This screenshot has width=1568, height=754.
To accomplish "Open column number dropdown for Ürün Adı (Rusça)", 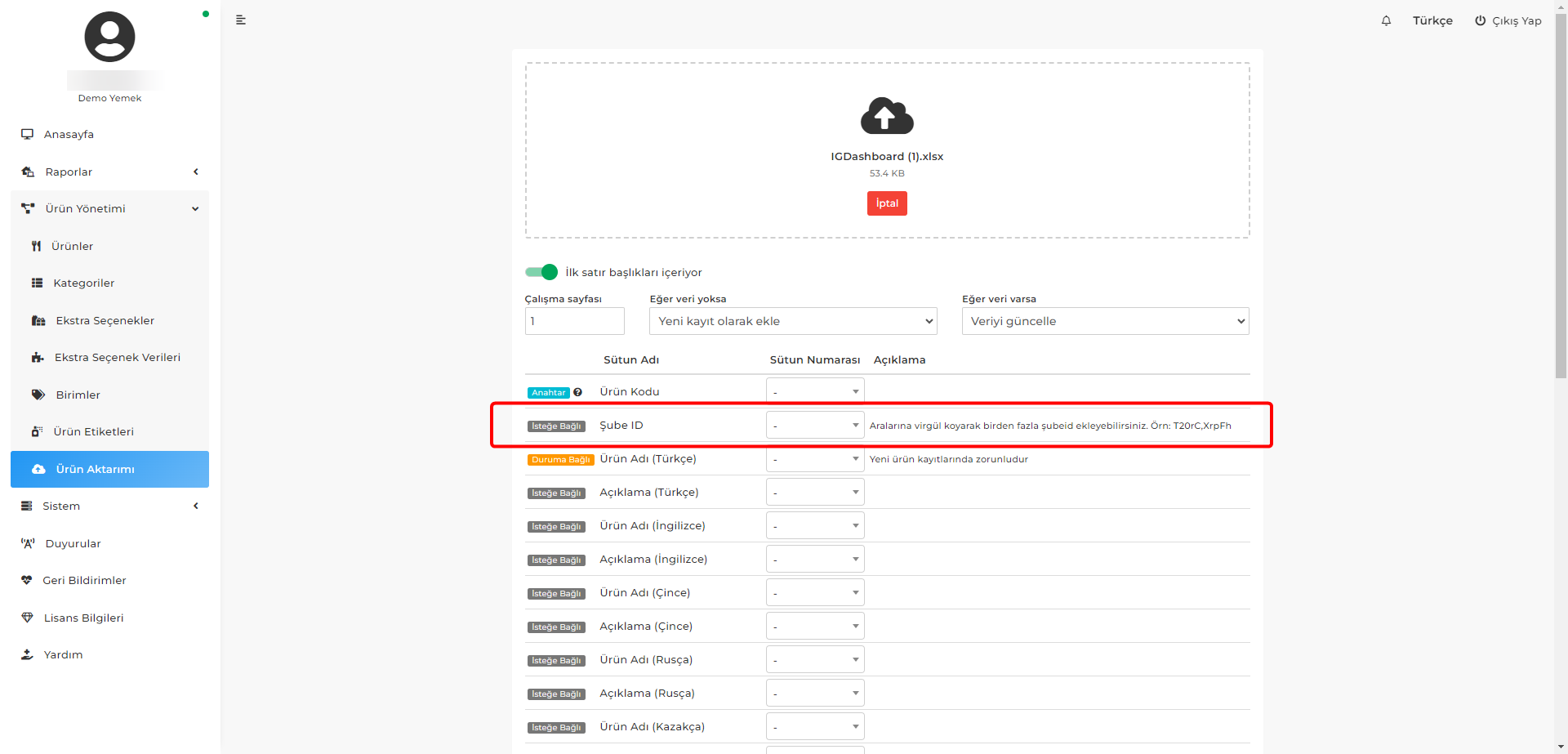I will pos(815,659).
